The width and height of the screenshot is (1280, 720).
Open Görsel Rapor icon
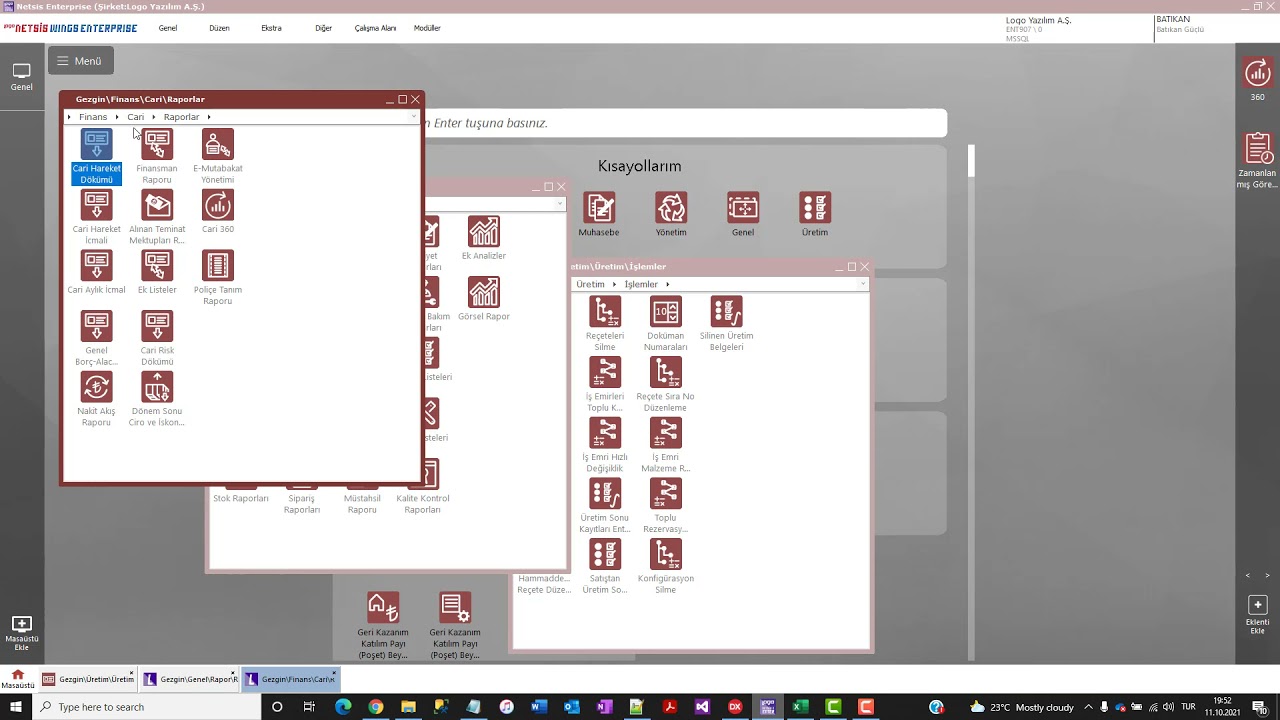[484, 292]
